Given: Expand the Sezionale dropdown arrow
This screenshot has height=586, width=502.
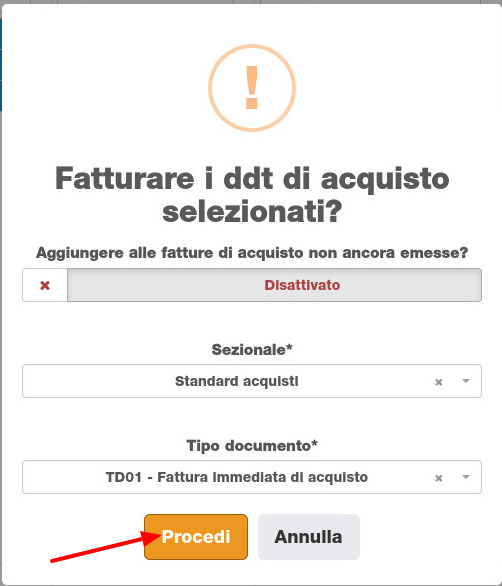Looking at the screenshot, I should coord(466,381).
